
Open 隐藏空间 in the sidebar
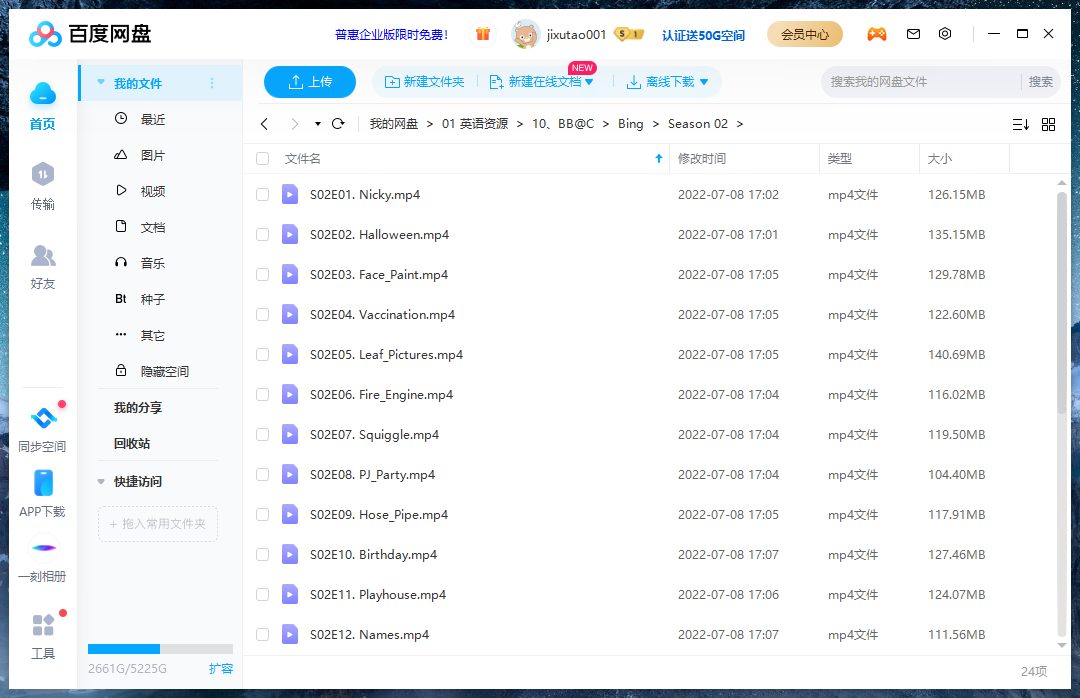164,371
